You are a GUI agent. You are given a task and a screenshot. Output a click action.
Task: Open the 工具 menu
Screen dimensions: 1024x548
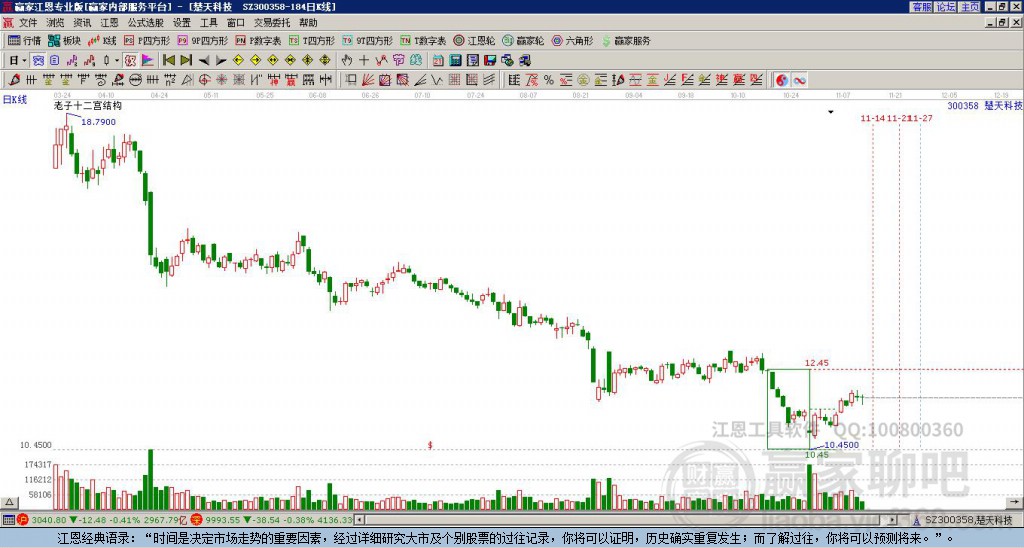[x=208, y=23]
